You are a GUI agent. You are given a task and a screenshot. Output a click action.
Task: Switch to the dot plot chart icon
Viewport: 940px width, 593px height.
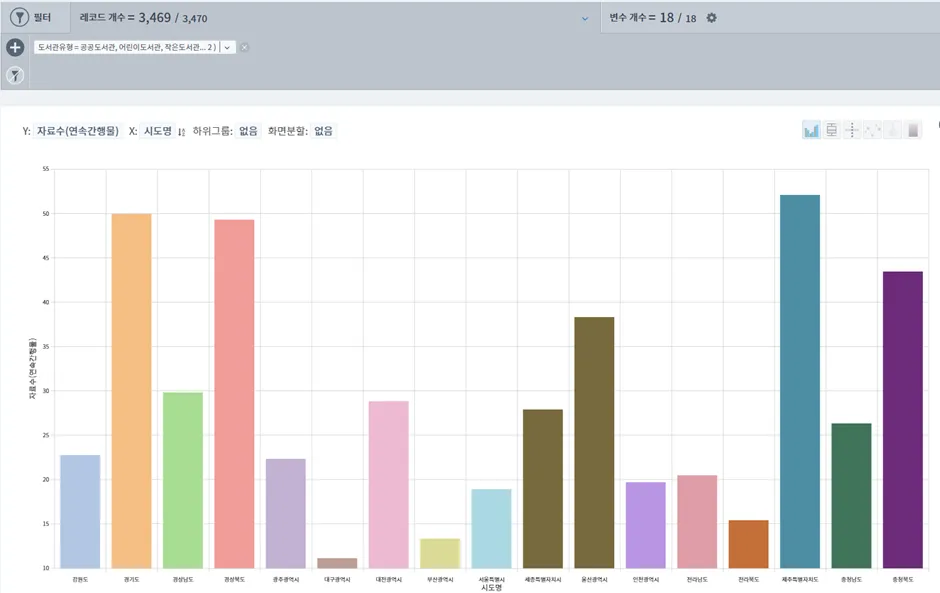(x=852, y=130)
